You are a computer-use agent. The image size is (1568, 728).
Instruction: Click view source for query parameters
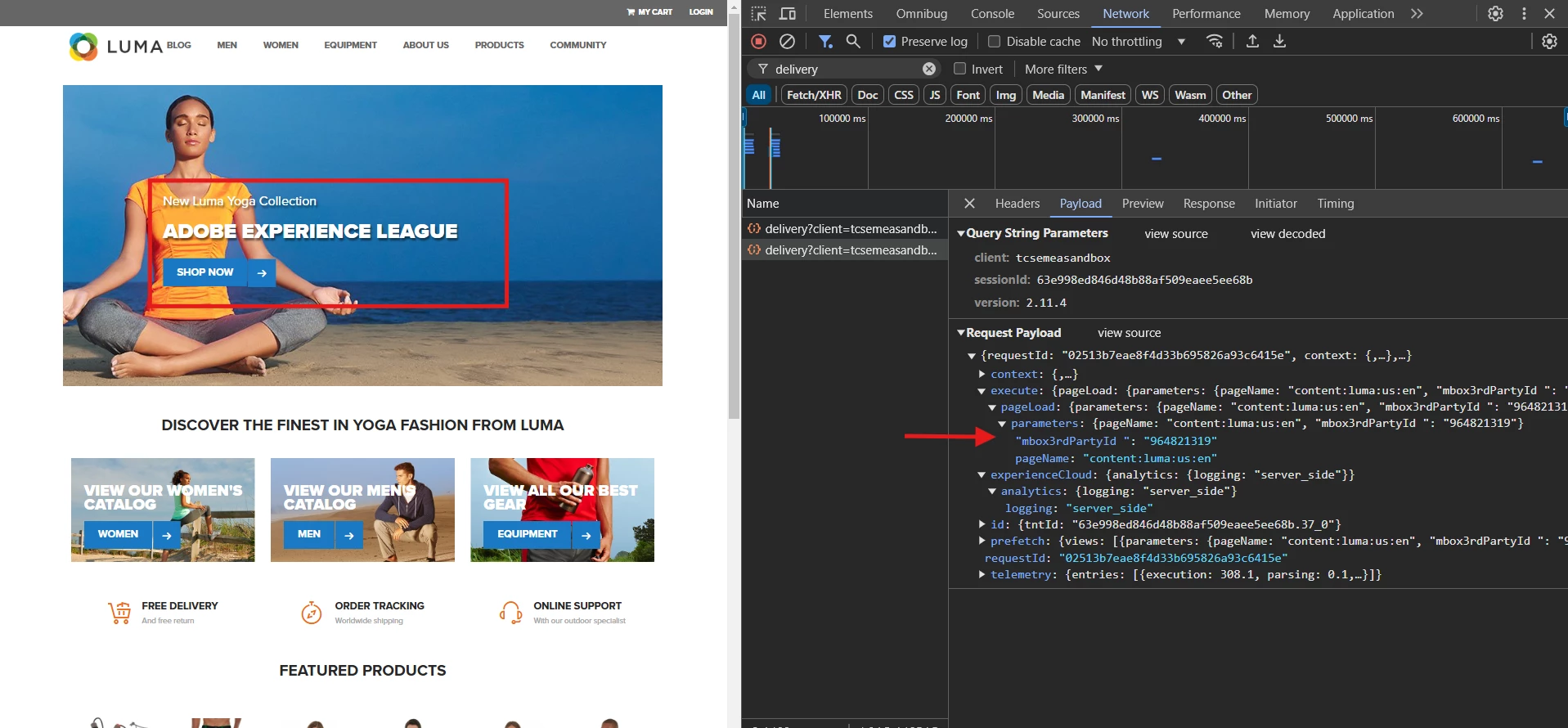[x=1176, y=234]
